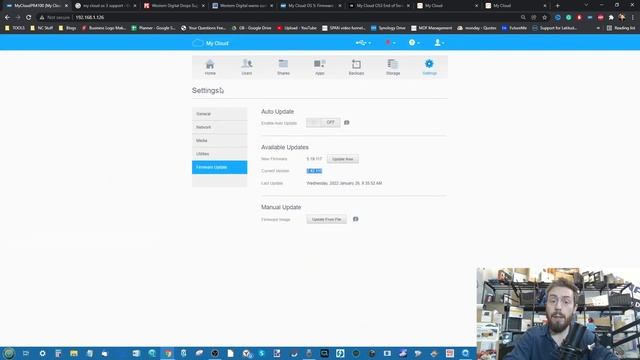Click info icon next to Auto Update toggle
This screenshot has width=640, height=360.
347,122
